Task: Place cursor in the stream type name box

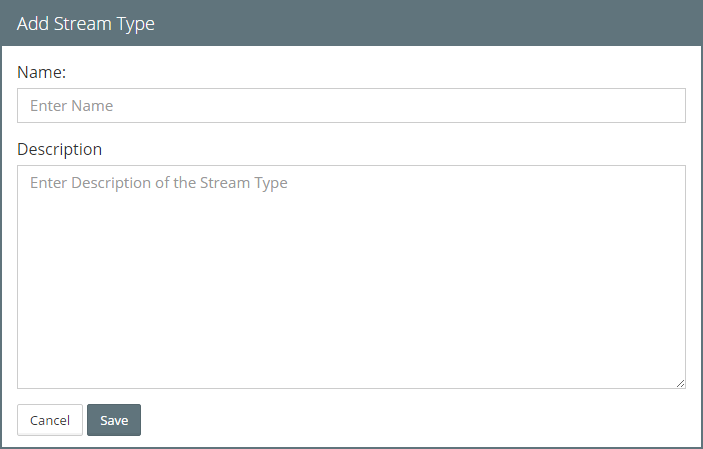Action: tap(351, 105)
